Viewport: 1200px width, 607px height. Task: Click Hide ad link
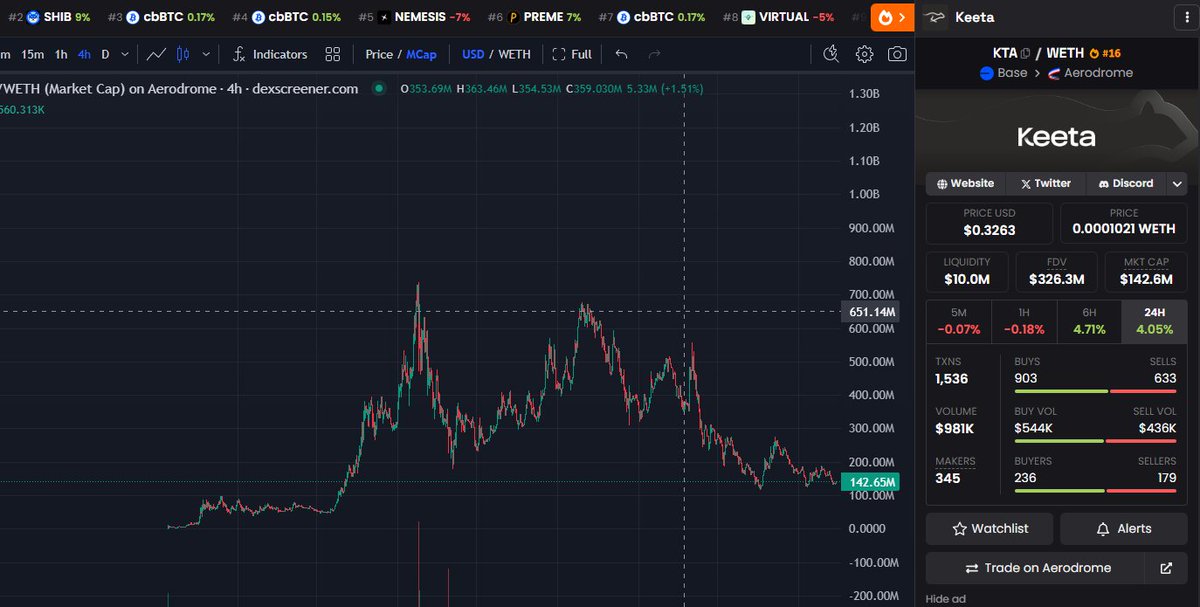[x=944, y=599]
